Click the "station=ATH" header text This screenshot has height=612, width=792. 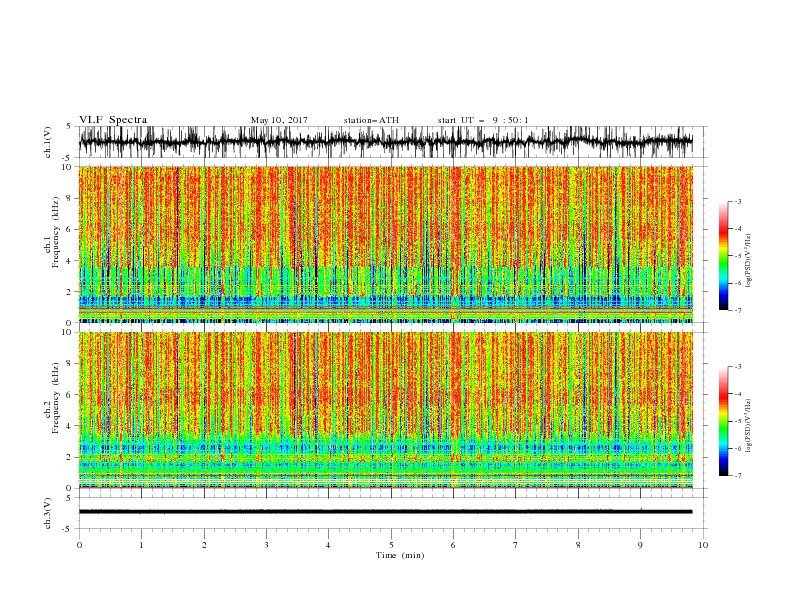[371, 120]
